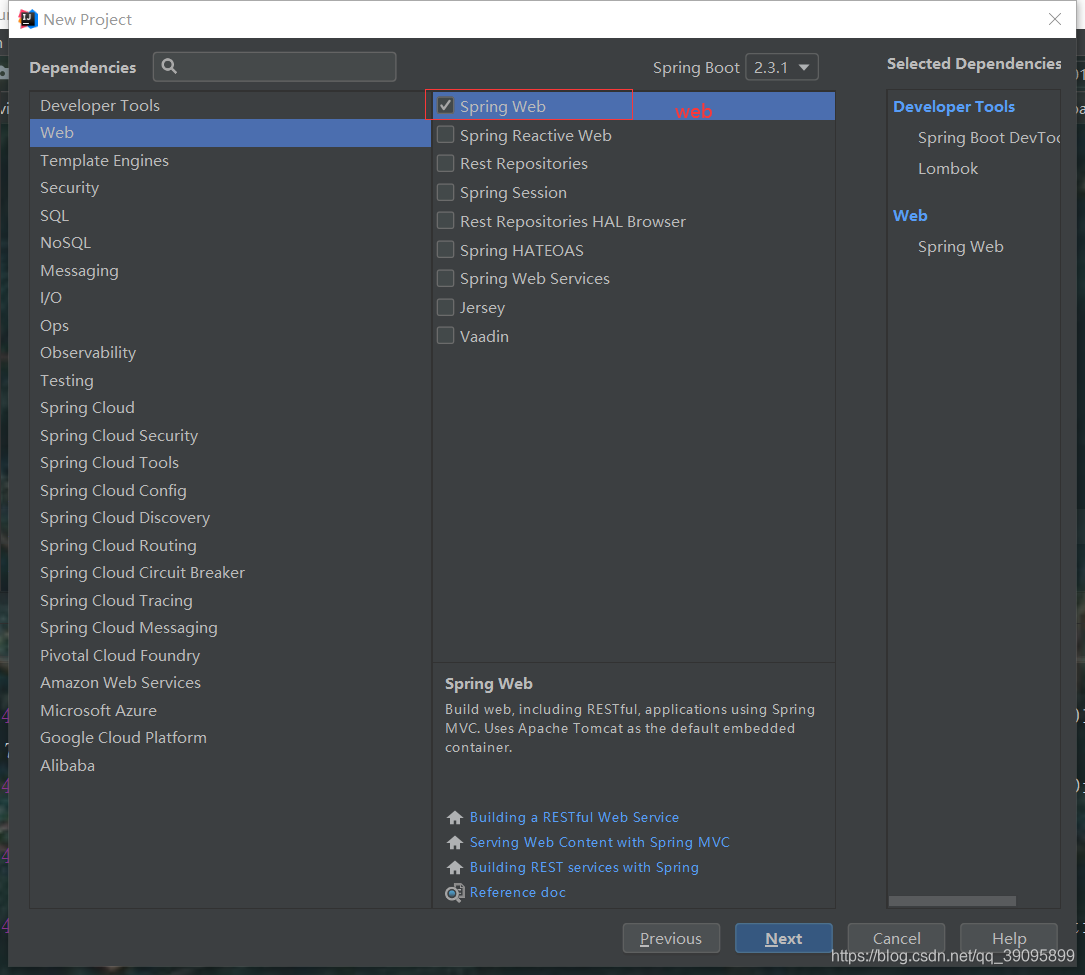Viewport: 1085px width, 975px height.
Task: Click the Next button
Action: 783,938
